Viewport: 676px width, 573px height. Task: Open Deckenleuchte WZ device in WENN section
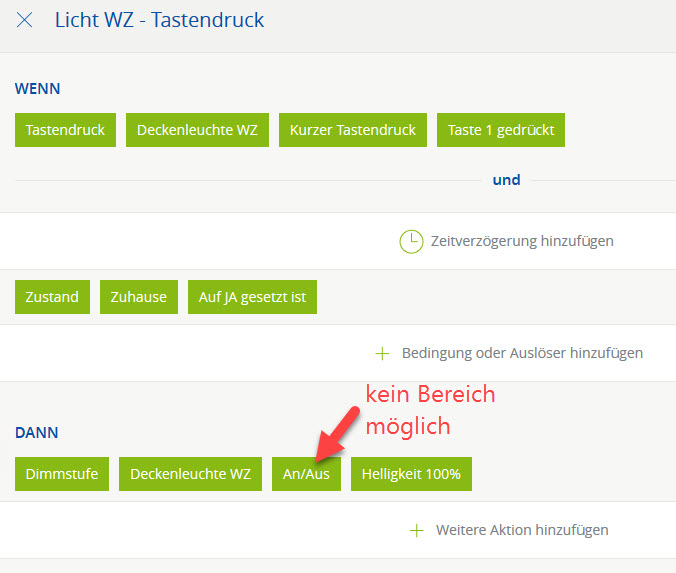pyautogui.click(x=197, y=130)
